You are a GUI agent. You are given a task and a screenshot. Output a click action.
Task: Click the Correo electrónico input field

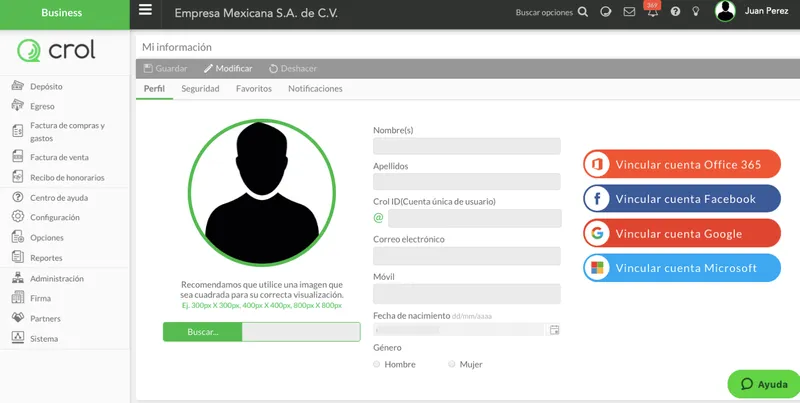[x=467, y=256]
